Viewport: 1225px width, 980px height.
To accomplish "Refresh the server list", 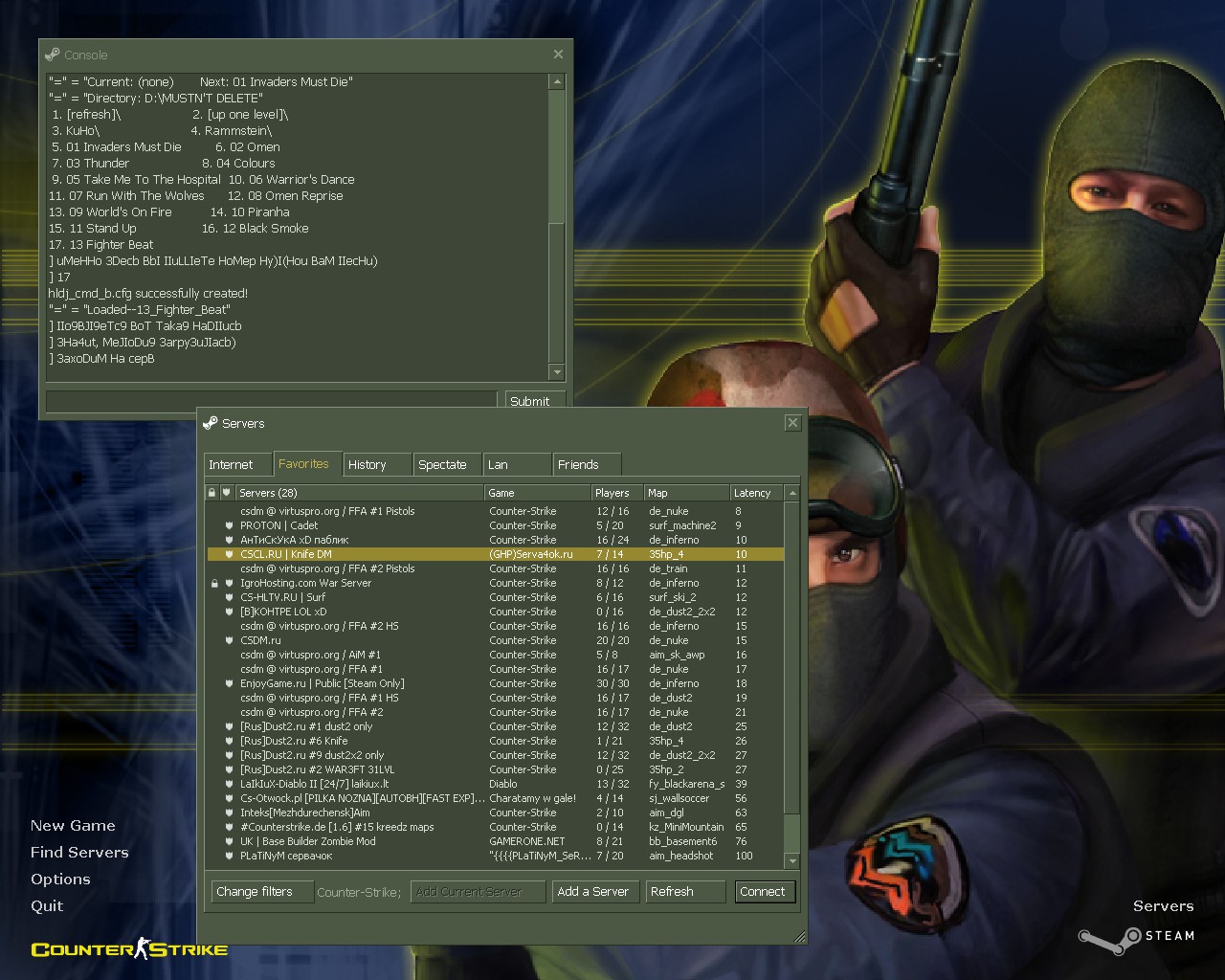I will pos(685,892).
